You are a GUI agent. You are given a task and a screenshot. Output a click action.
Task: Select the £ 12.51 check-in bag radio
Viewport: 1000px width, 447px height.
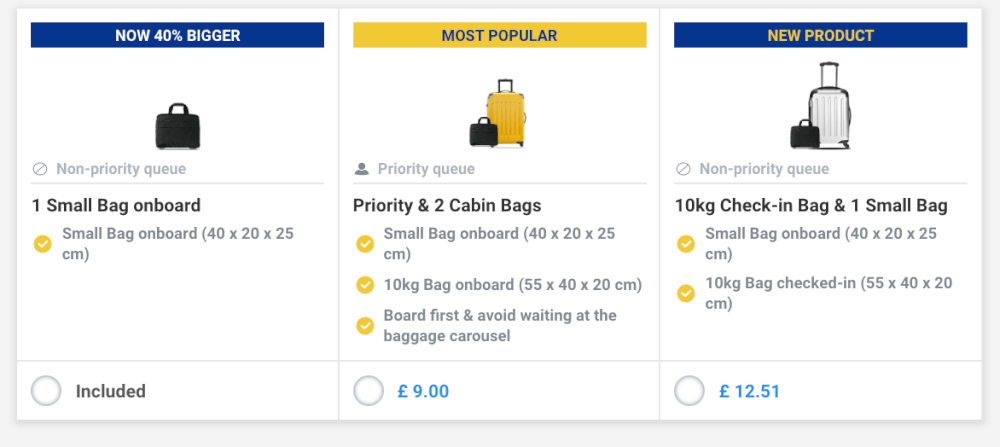[x=689, y=391]
